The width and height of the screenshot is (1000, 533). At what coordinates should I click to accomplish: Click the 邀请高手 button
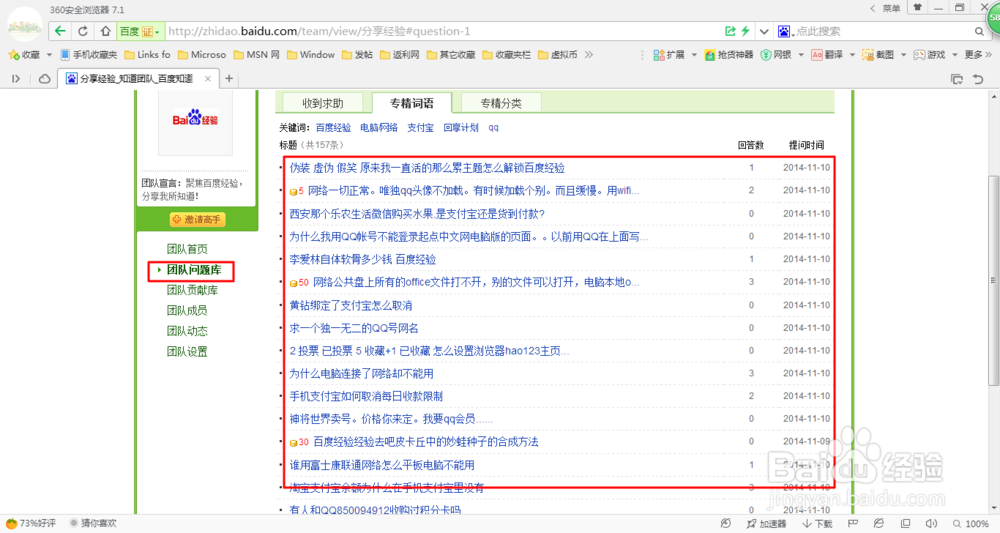click(197, 219)
